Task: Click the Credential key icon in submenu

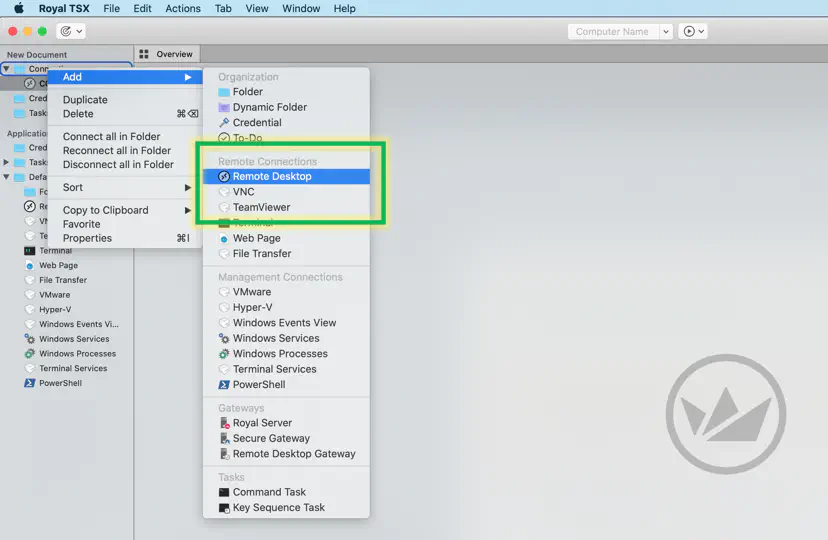Action: pos(224,123)
